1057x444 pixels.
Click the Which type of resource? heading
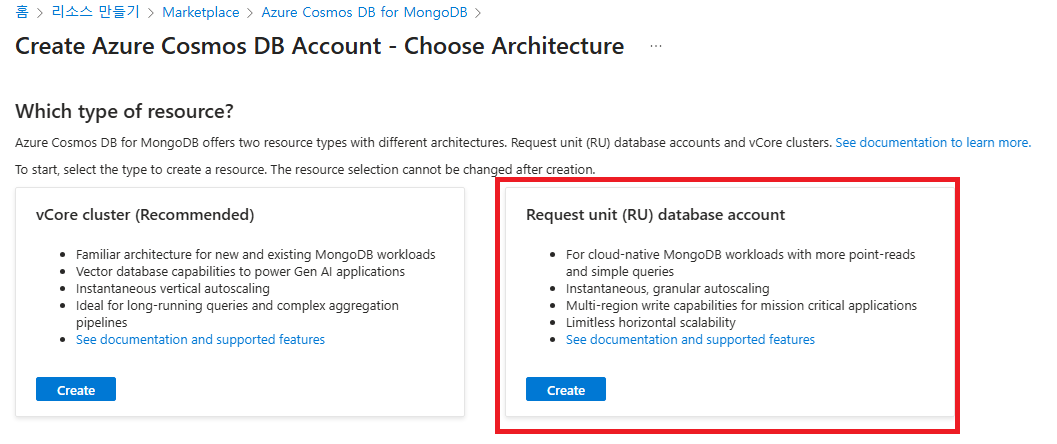[x=124, y=111]
